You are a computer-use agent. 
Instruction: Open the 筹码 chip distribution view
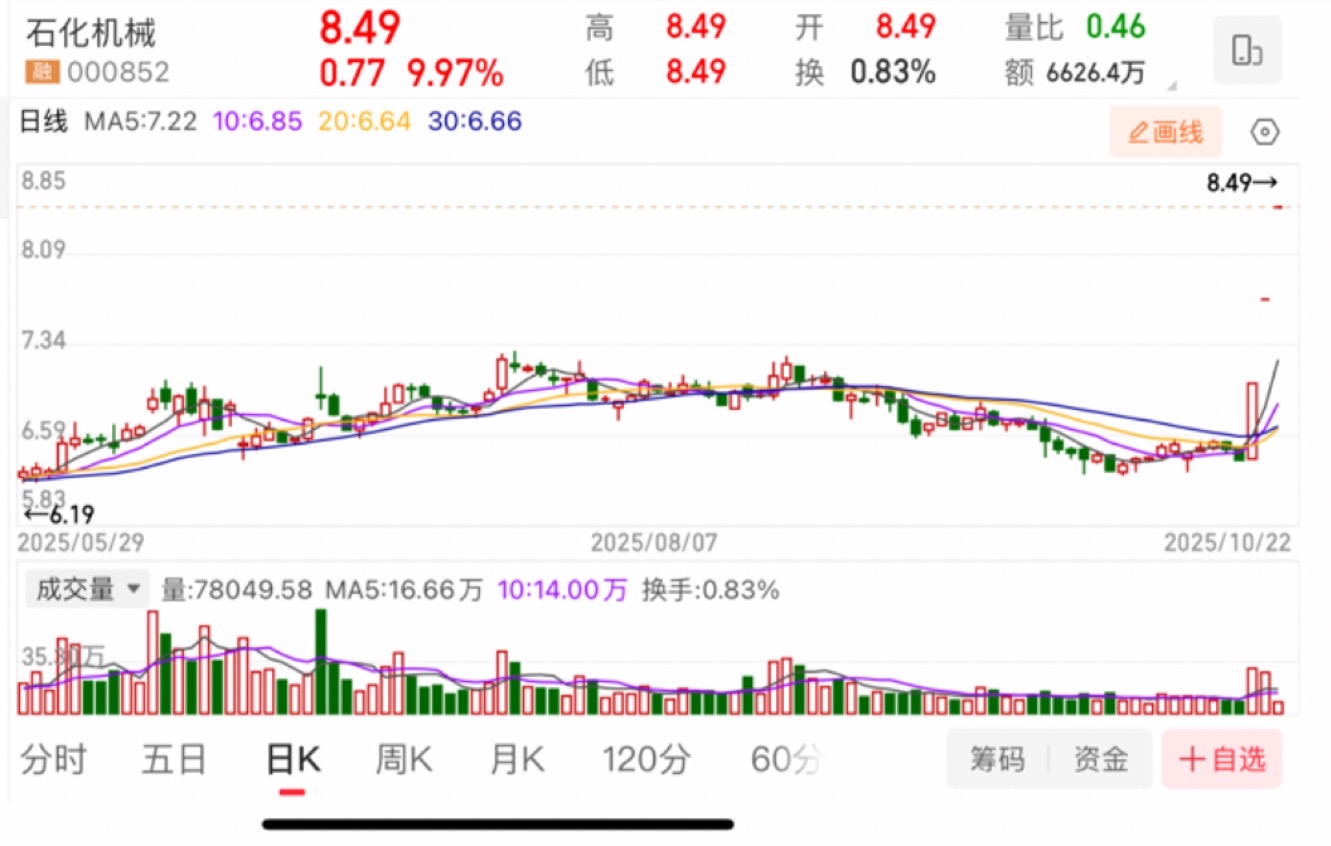997,760
